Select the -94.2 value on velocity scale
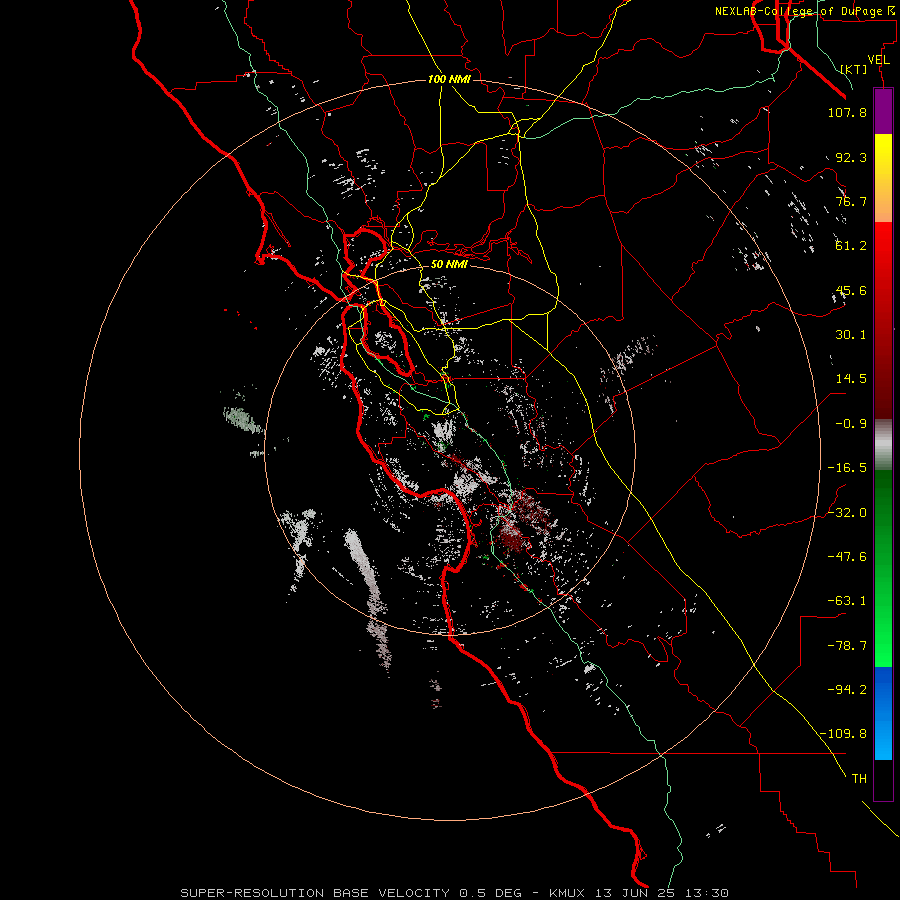The height and width of the screenshot is (900, 900). pyautogui.click(x=847, y=689)
